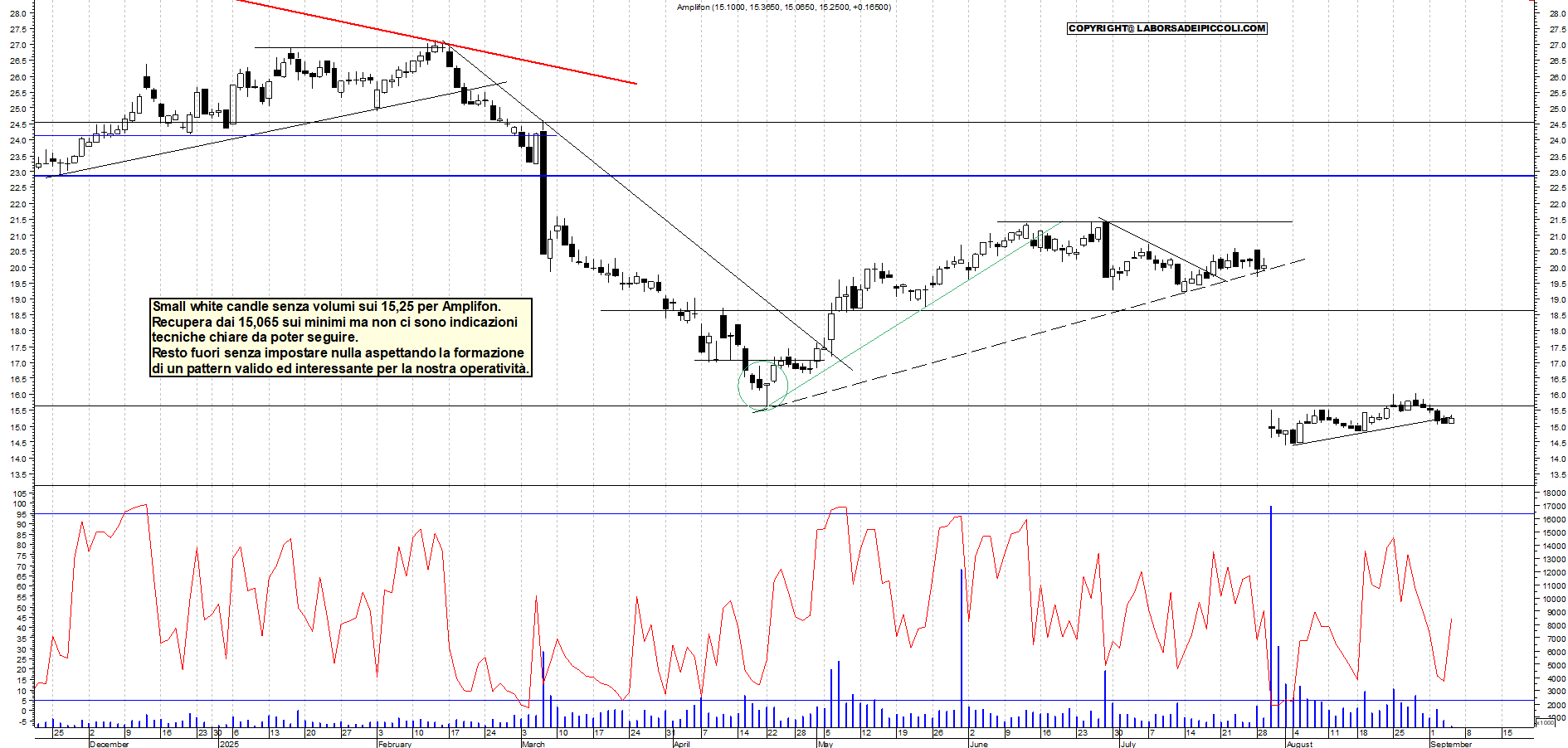Image resolution: width=1568 pixels, height=748 pixels.
Task: Click the line 'di un pattern valido ed interessante per la nostra operatività.'
Action: pos(339,369)
